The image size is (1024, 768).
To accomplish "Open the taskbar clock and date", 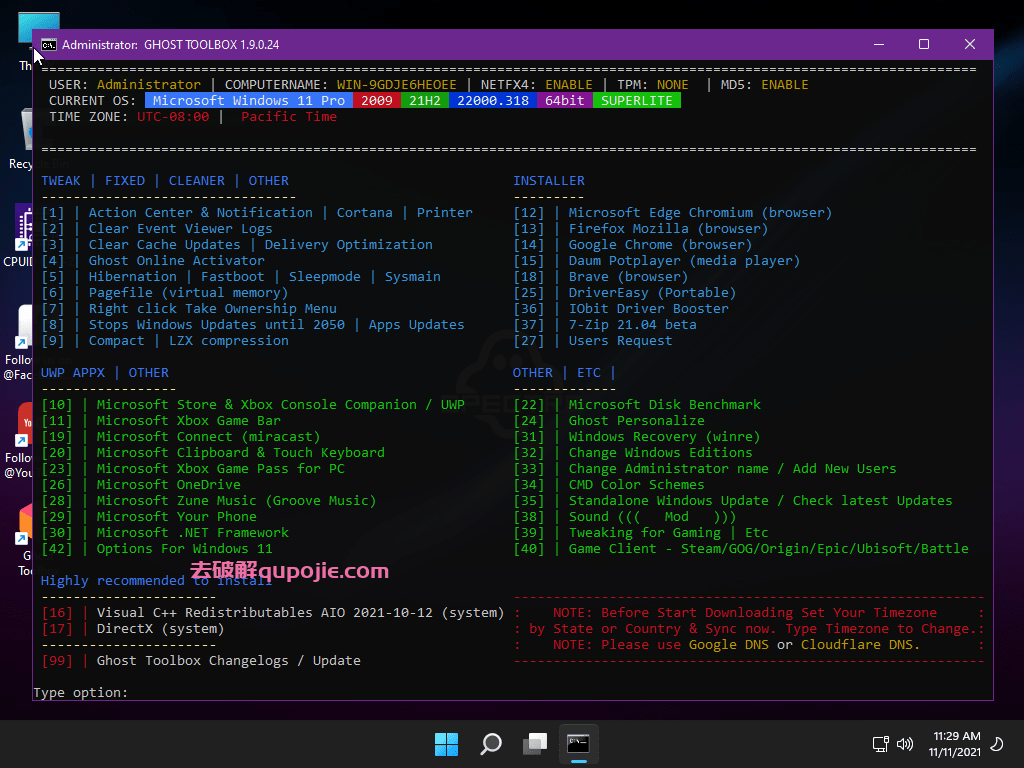I will pos(955,744).
